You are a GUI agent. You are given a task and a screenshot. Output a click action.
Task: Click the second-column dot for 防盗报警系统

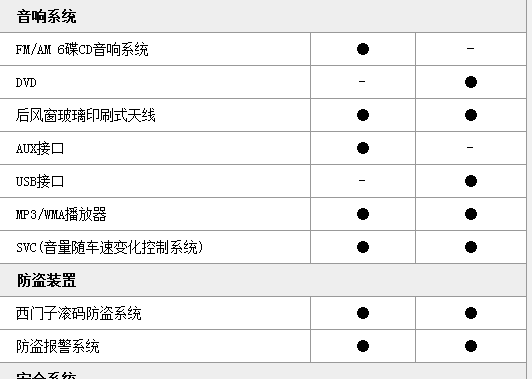point(471,346)
